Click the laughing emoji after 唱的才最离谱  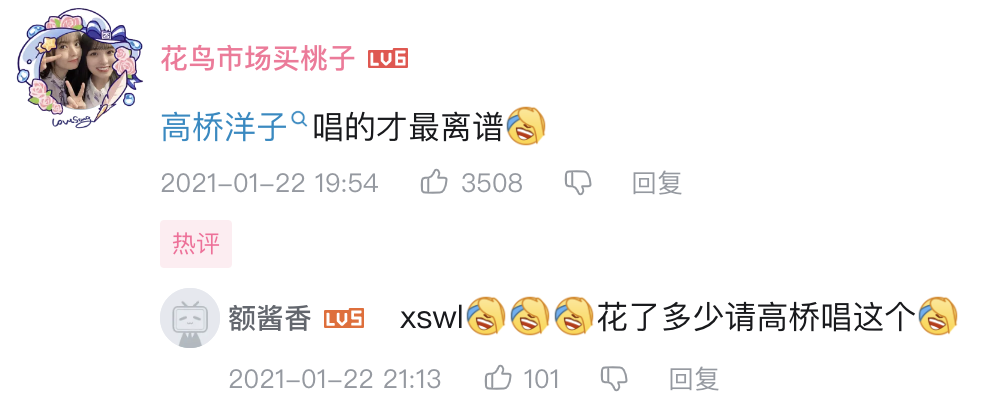526,126
